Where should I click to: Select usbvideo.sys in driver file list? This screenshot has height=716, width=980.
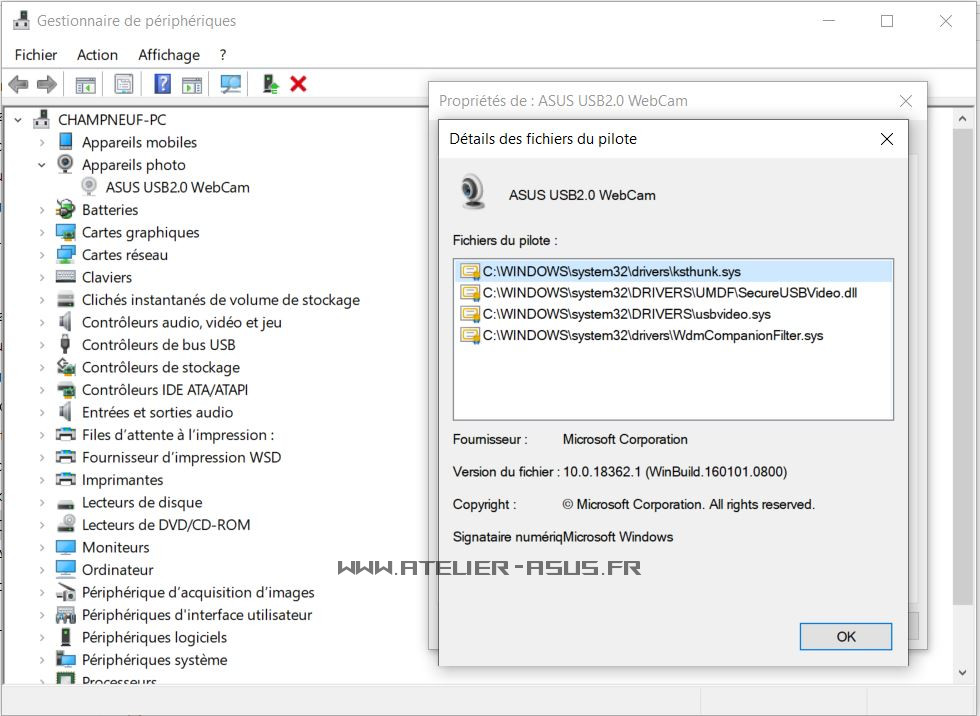pyautogui.click(x=626, y=314)
